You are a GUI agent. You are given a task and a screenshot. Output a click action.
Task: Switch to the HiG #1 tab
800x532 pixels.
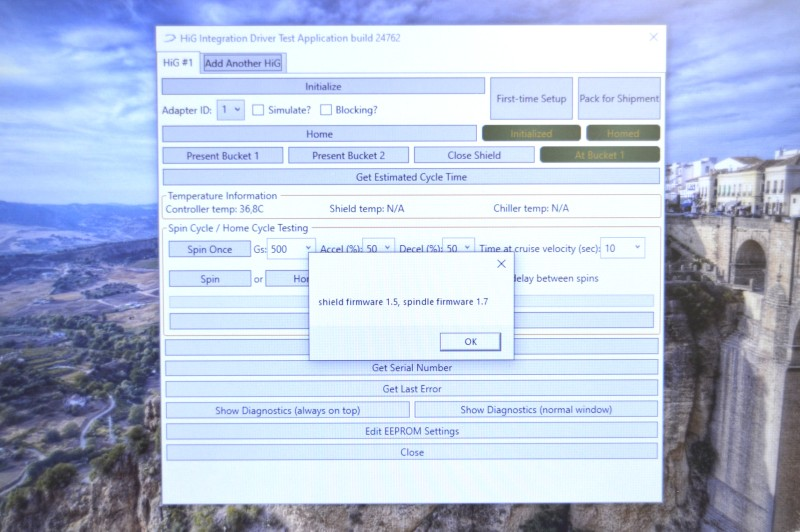[180, 63]
